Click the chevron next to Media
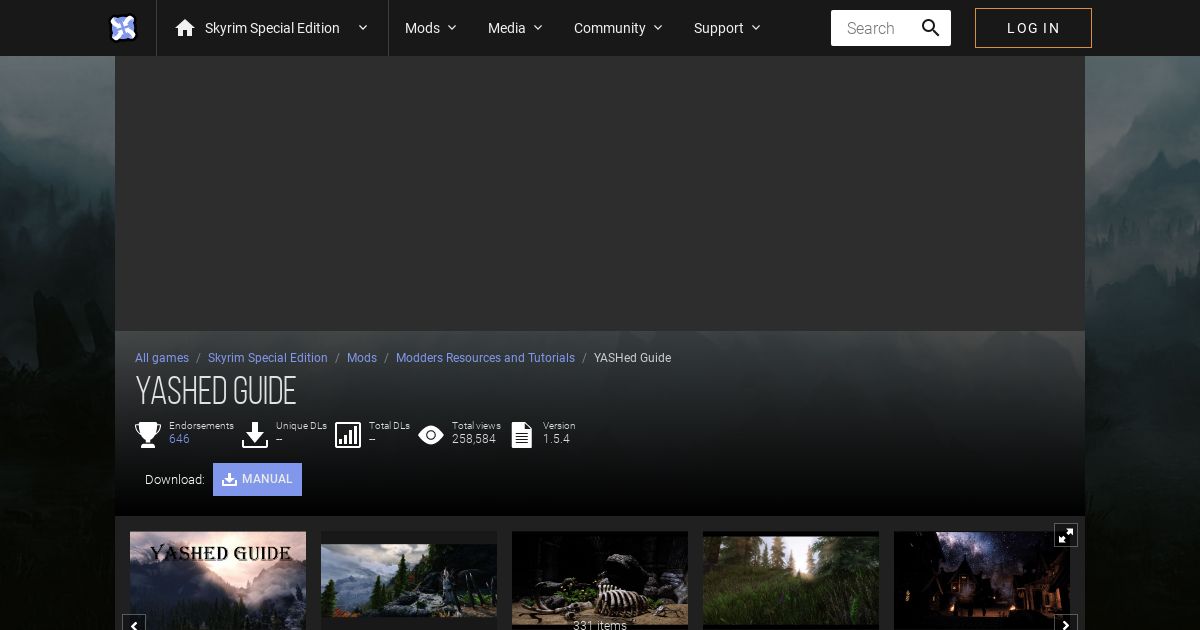The width and height of the screenshot is (1200, 630). 538,28
